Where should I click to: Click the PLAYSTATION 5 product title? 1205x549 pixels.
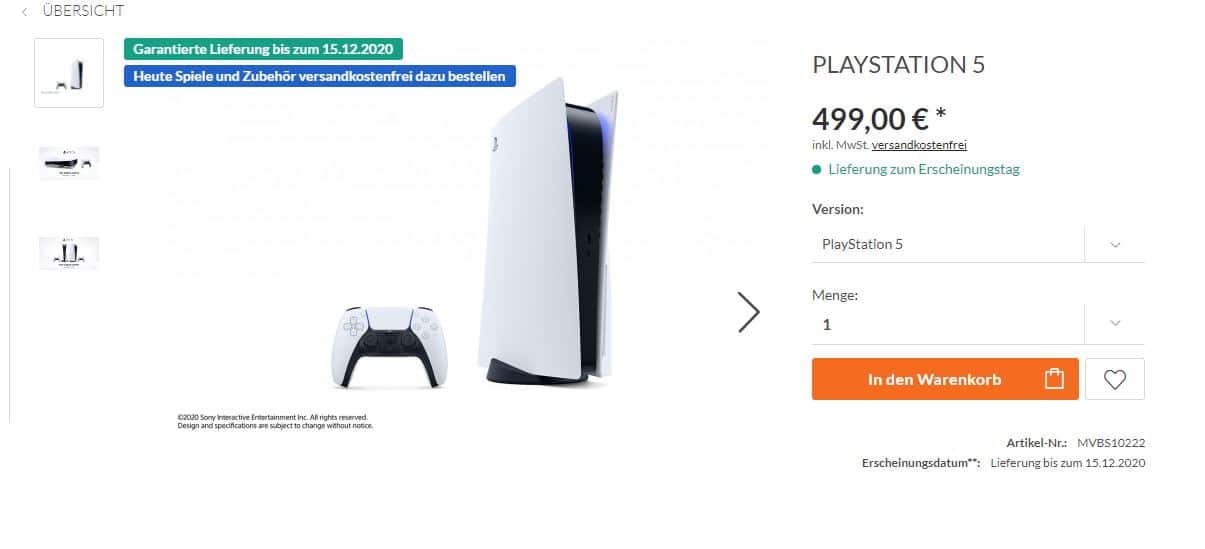pos(898,65)
